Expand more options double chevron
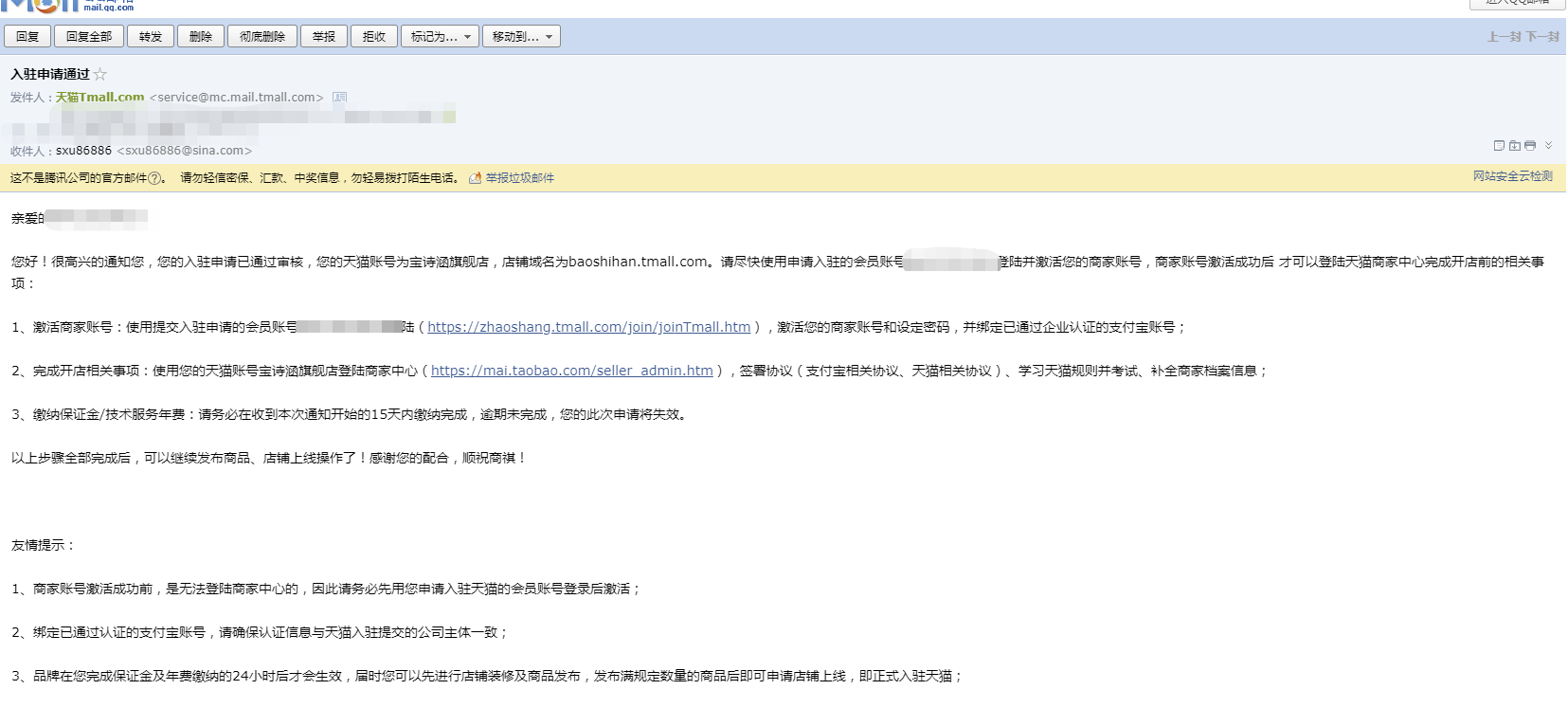This screenshot has height=708, width=1568. (1548, 145)
